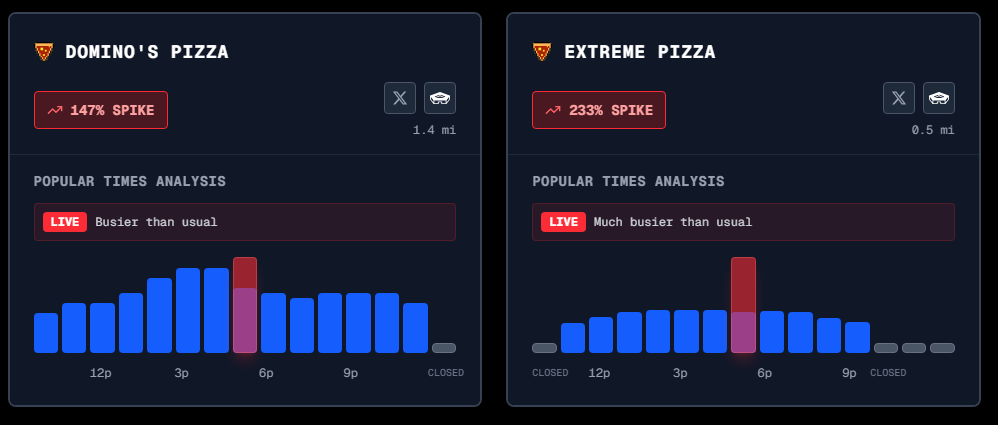Click Domino's POPULAR TIMES ANALYSIS heading
The height and width of the screenshot is (425, 998).
130,181
